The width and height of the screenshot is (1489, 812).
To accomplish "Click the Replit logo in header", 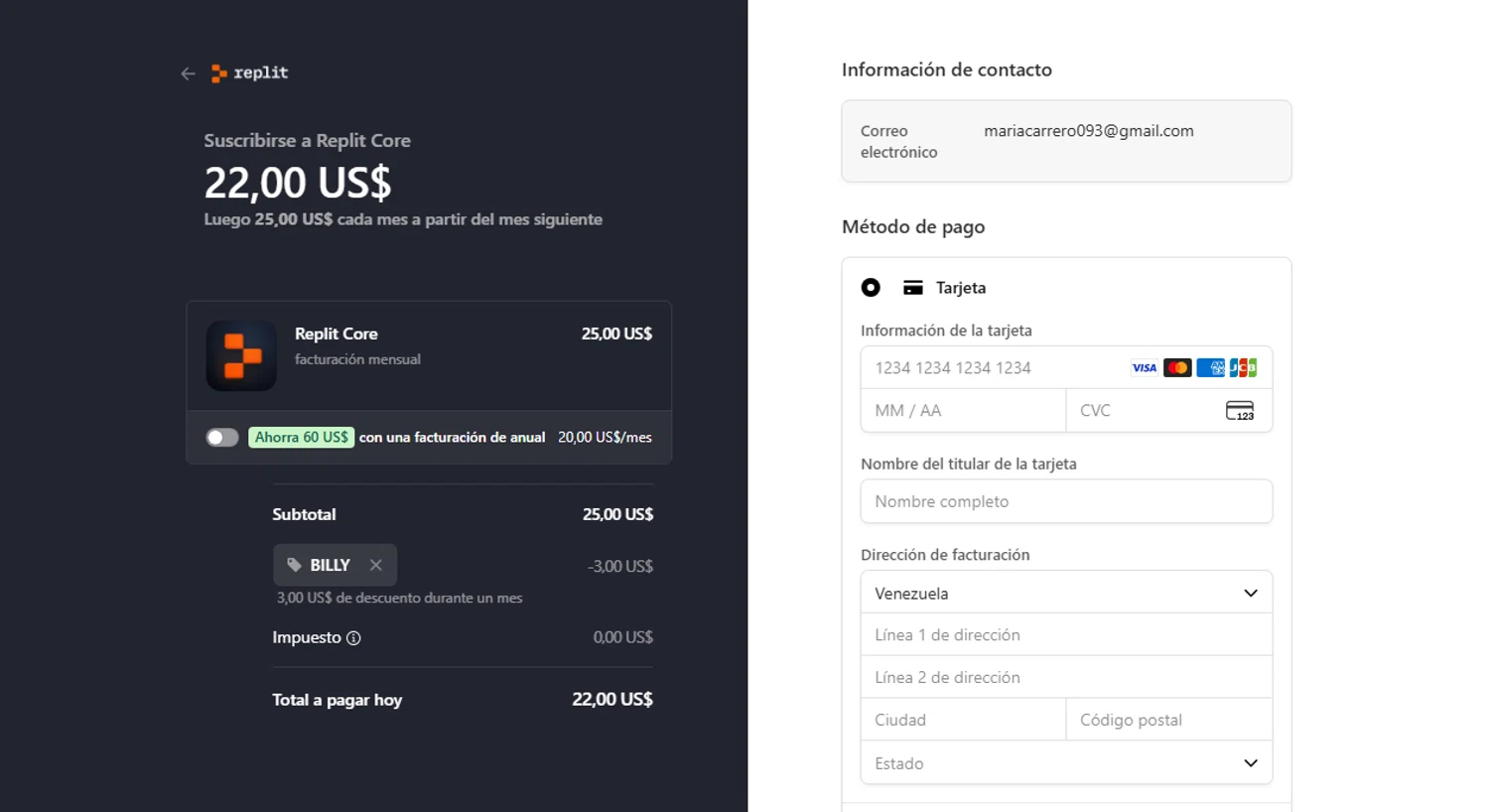I will 249,73.
